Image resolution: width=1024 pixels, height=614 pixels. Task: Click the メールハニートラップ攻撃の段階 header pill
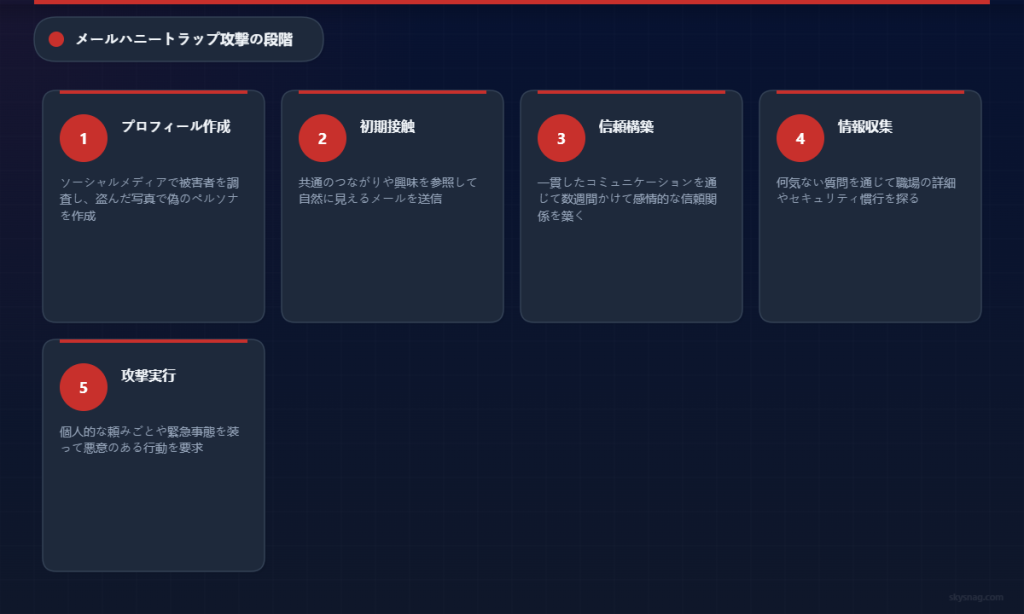click(178, 39)
